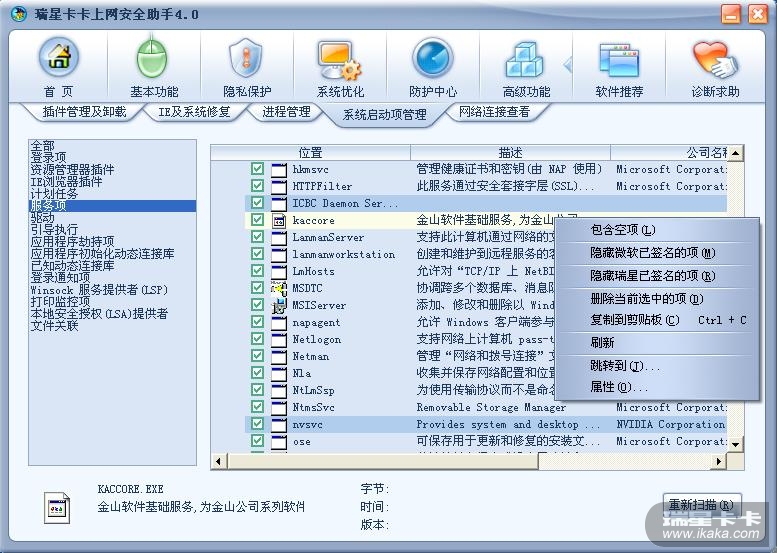777x553 pixels.
Task: Switch to 网络连接查看 tab
Action: click(x=495, y=112)
